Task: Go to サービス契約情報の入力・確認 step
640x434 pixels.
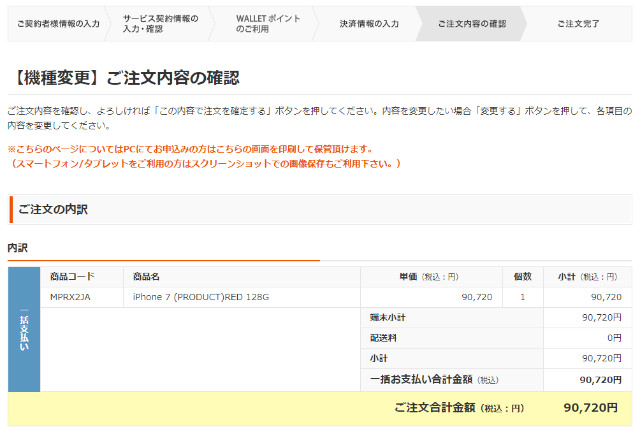Action: [x=160, y=24]
